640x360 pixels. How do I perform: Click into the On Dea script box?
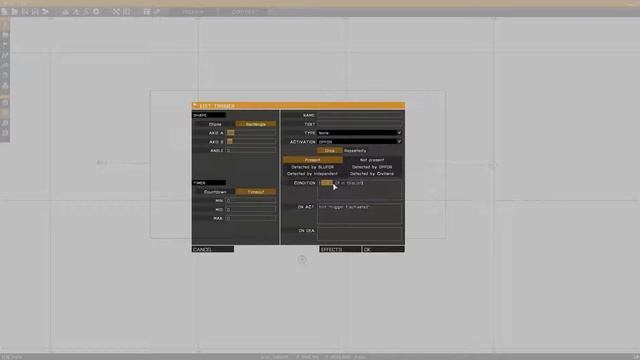tap(360, 235)
